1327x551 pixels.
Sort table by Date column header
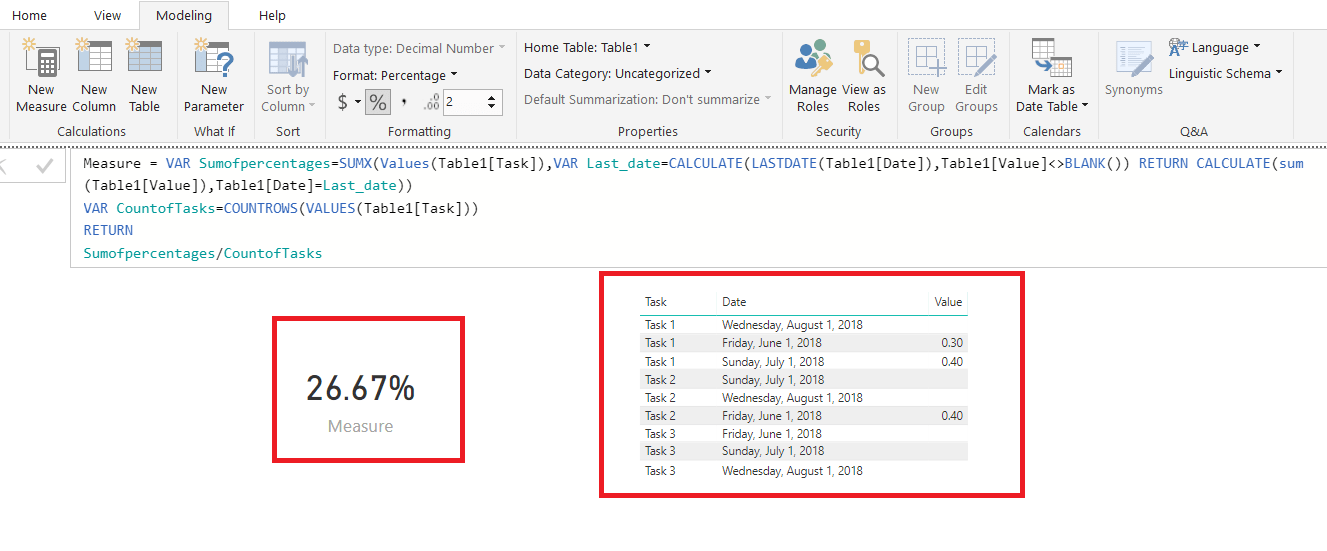point(734,301)
